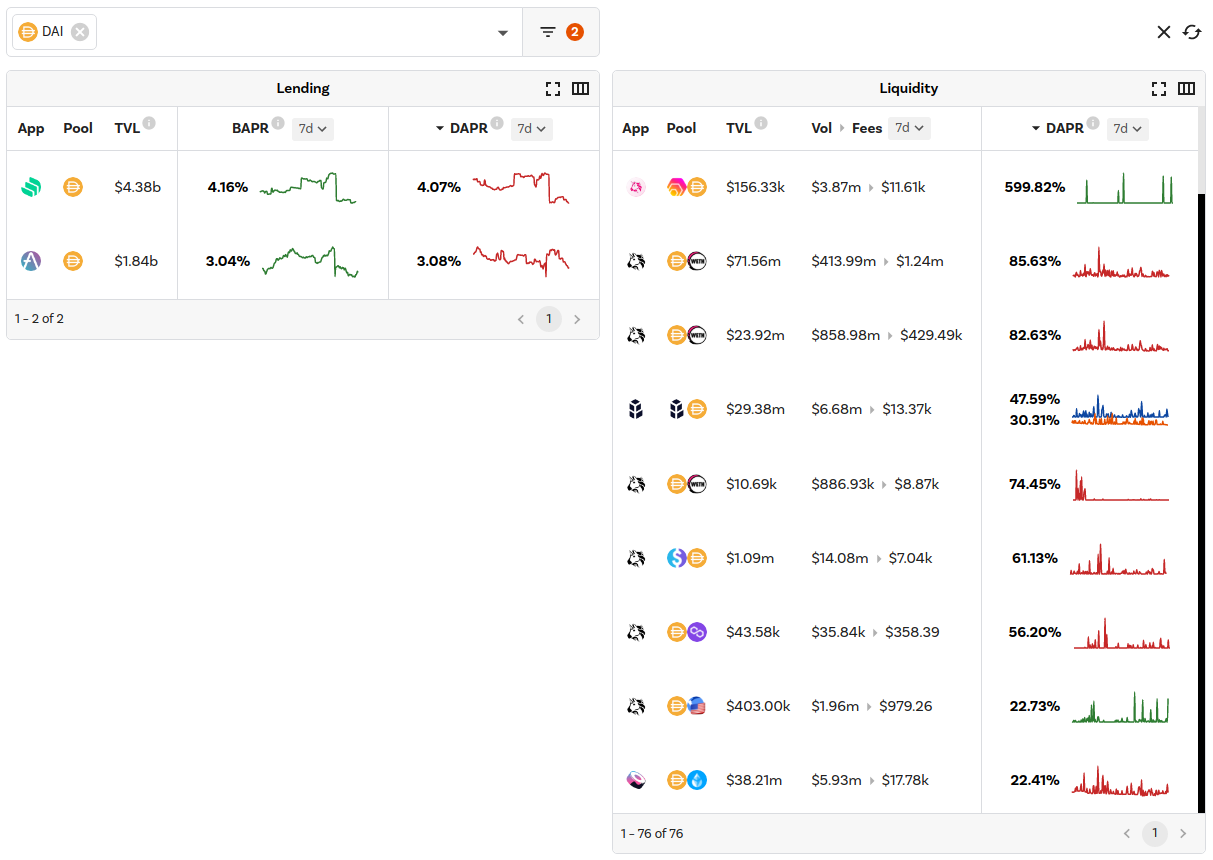Click the 4.16% BAPR sparkline chart
Screen dimensions: 1213x860
pos(308,187)
